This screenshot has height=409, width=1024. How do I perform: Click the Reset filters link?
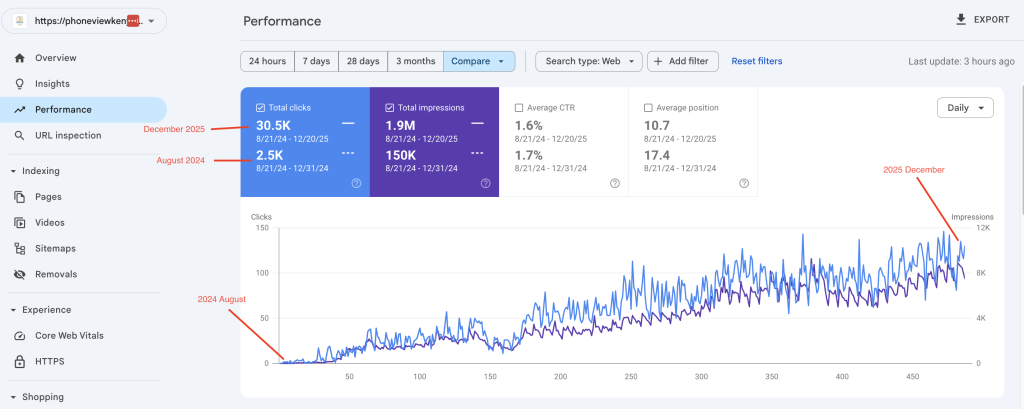click(757, 61)
